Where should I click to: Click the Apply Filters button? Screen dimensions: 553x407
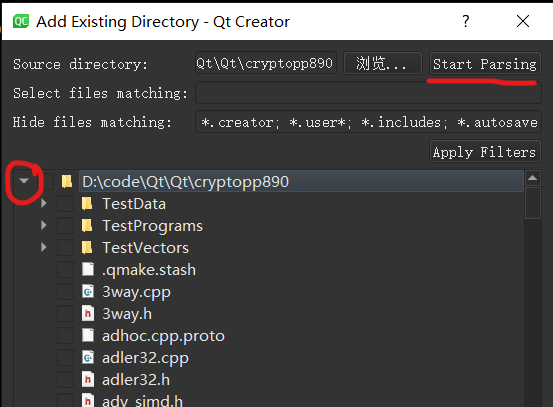point(485,152)
